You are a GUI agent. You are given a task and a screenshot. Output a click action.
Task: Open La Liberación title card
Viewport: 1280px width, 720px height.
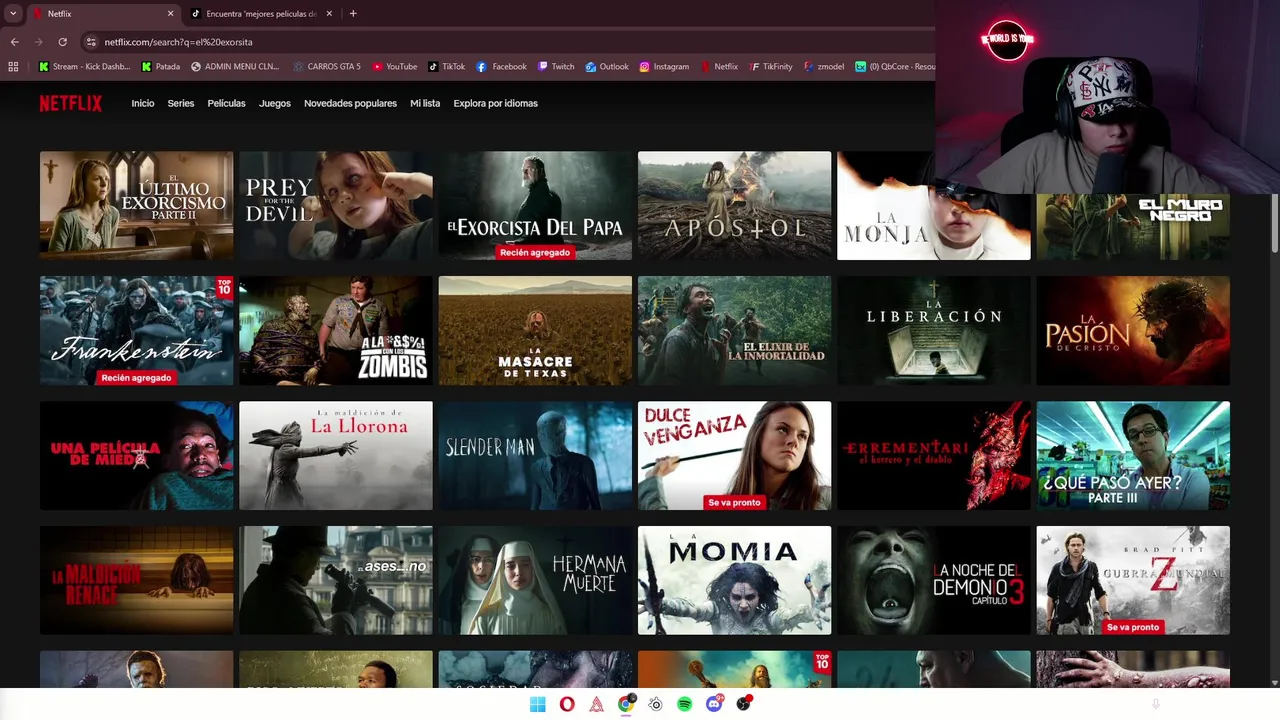(933, 330)
